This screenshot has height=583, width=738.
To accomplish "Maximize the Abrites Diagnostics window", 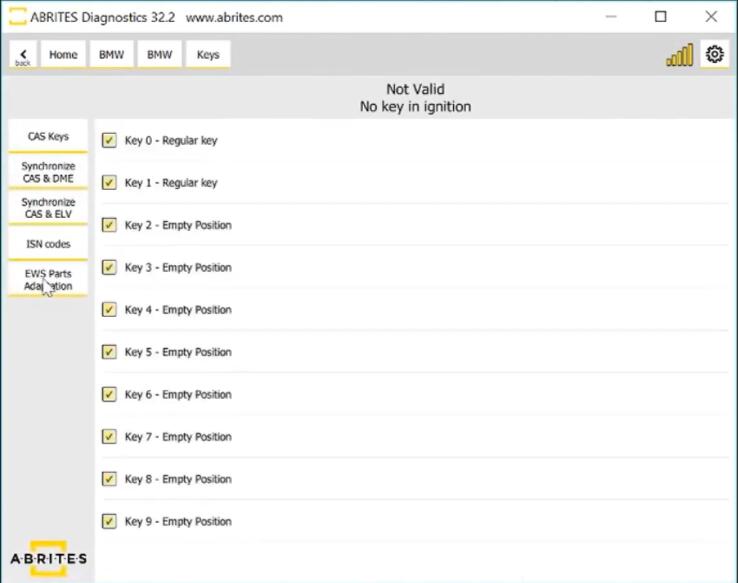I will (x=660, y=17).
